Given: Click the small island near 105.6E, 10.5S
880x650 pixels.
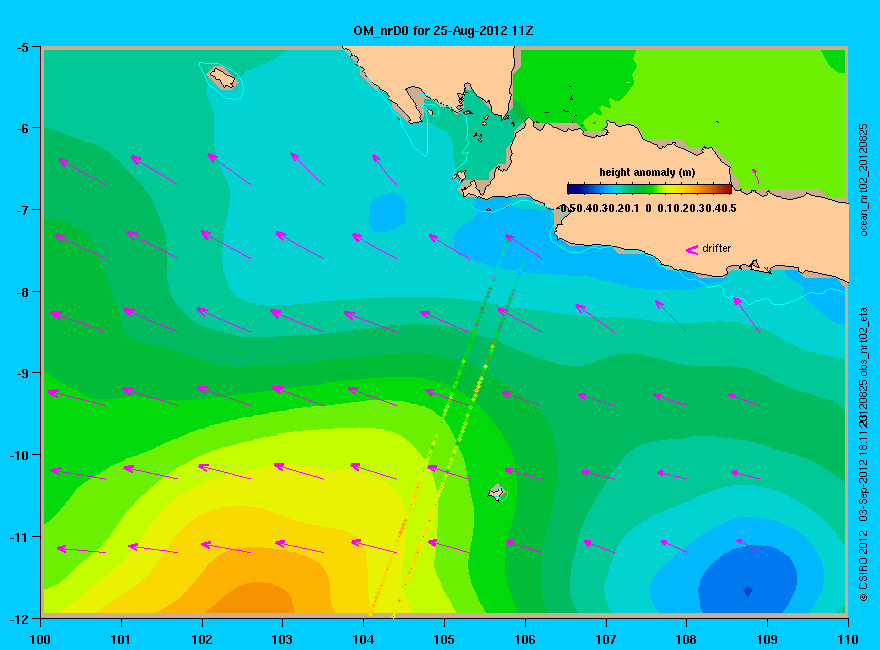Looking at the screenshot, I should pos(496,492).
